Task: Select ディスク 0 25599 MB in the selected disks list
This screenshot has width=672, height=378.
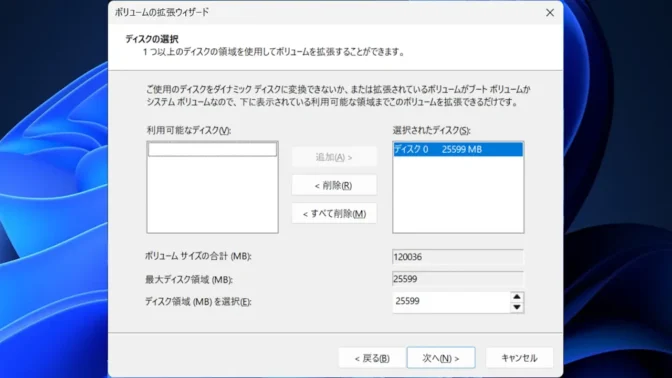Action: click(458, 149)
